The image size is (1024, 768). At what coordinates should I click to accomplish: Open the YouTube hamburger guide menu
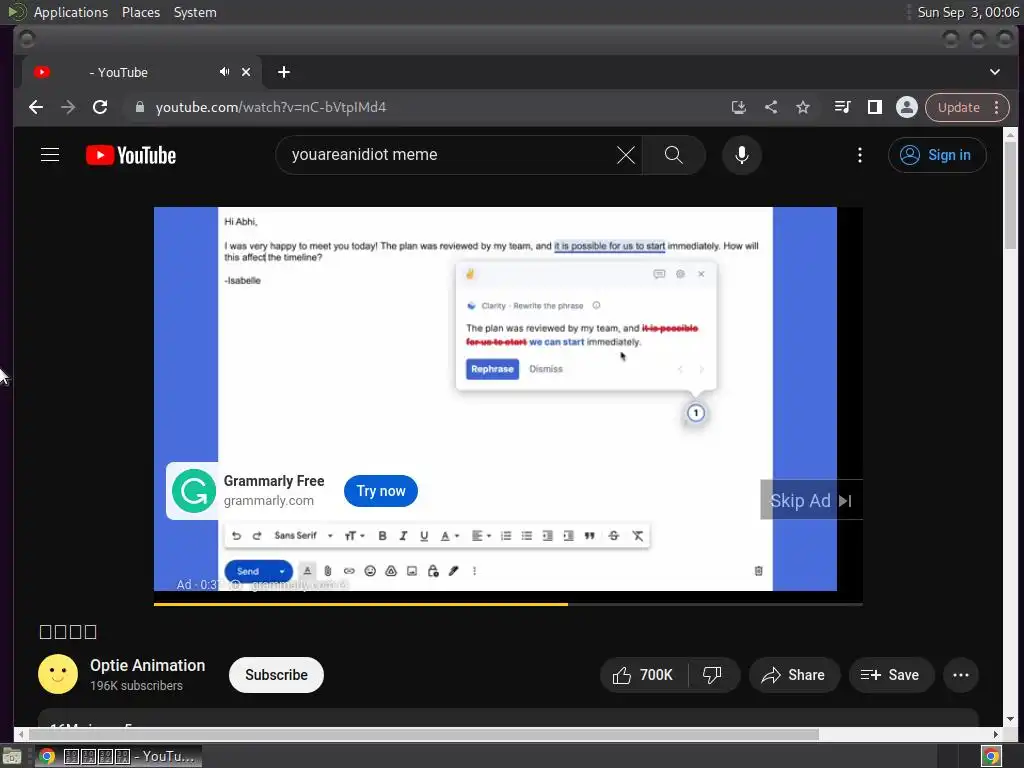(x=50, y=155)
